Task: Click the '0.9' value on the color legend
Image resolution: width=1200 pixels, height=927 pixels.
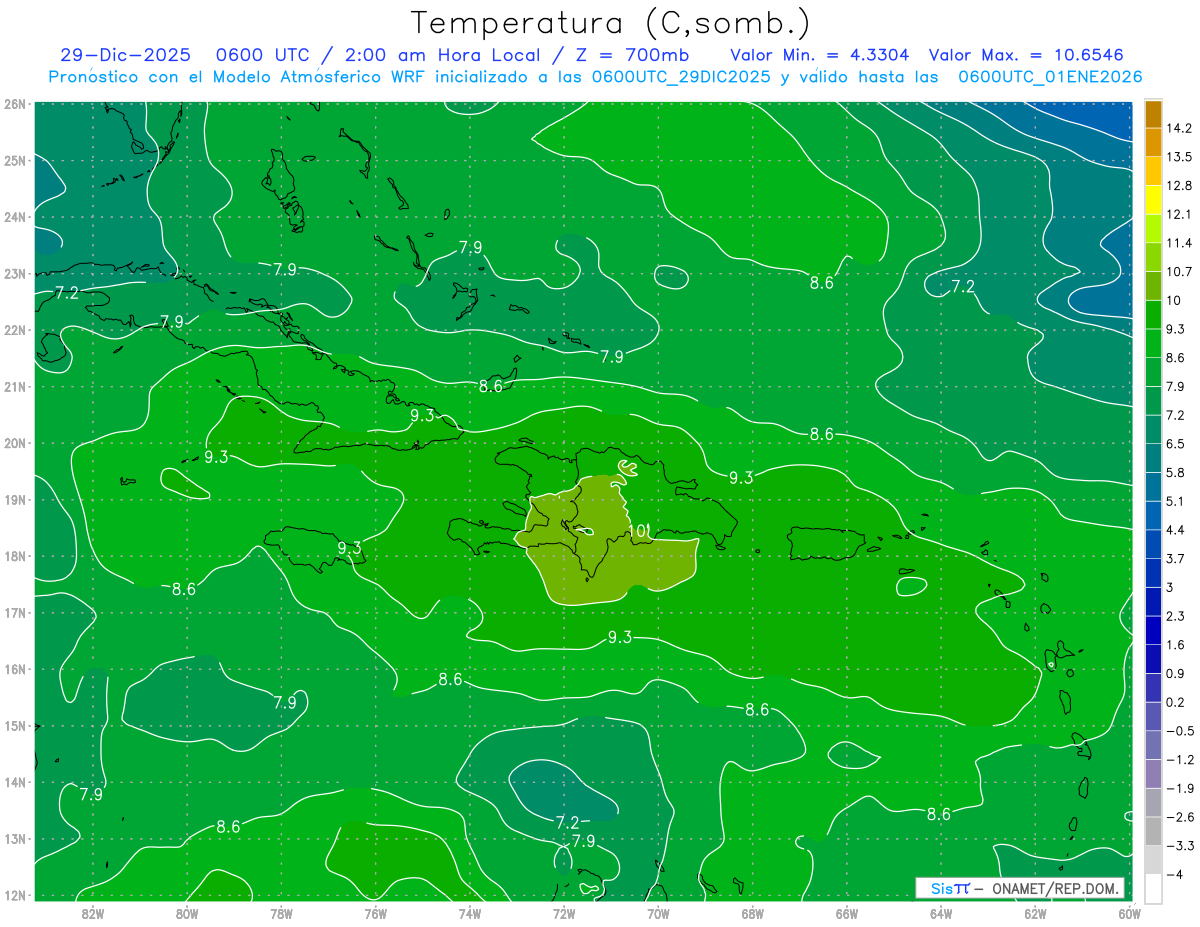Action: coord(1176,673)
